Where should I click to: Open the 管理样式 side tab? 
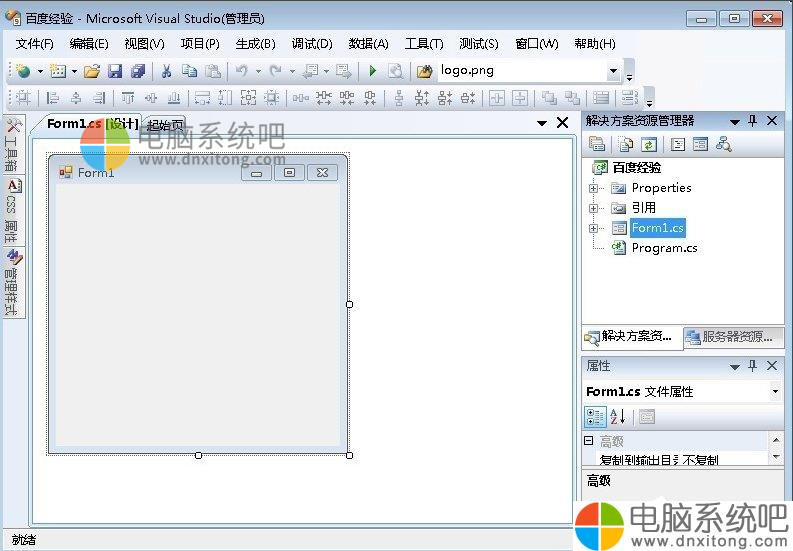click(13, 282)
